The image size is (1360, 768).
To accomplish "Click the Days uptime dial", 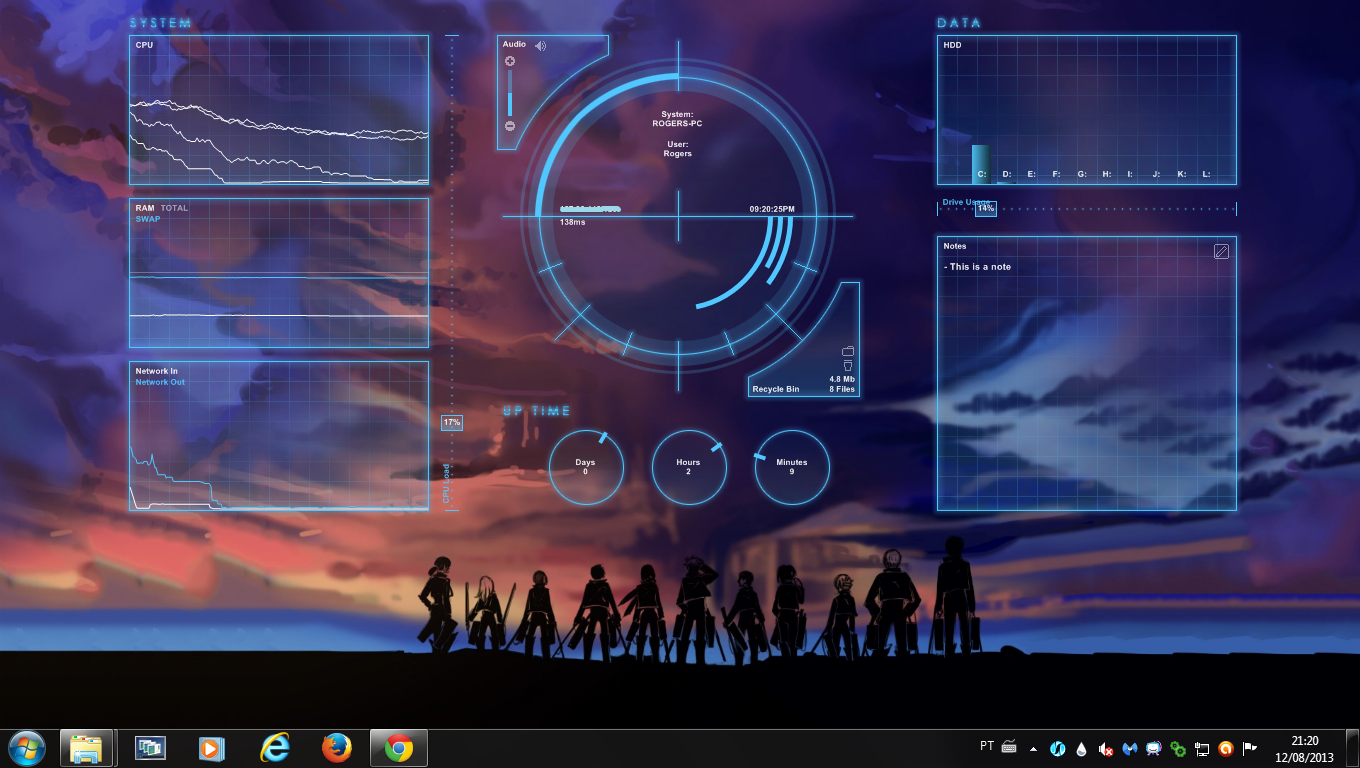I will [586, 467].
